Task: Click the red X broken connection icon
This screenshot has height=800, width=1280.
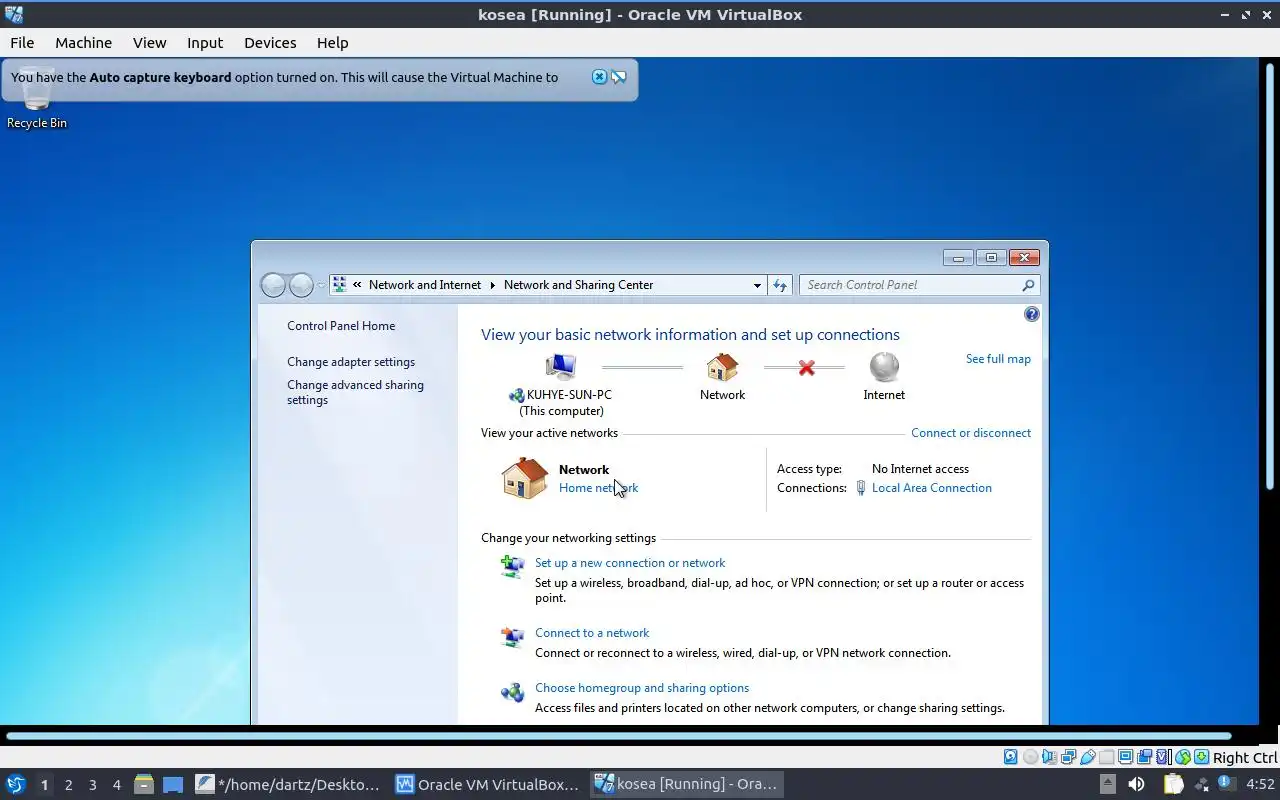Action: 807,368
